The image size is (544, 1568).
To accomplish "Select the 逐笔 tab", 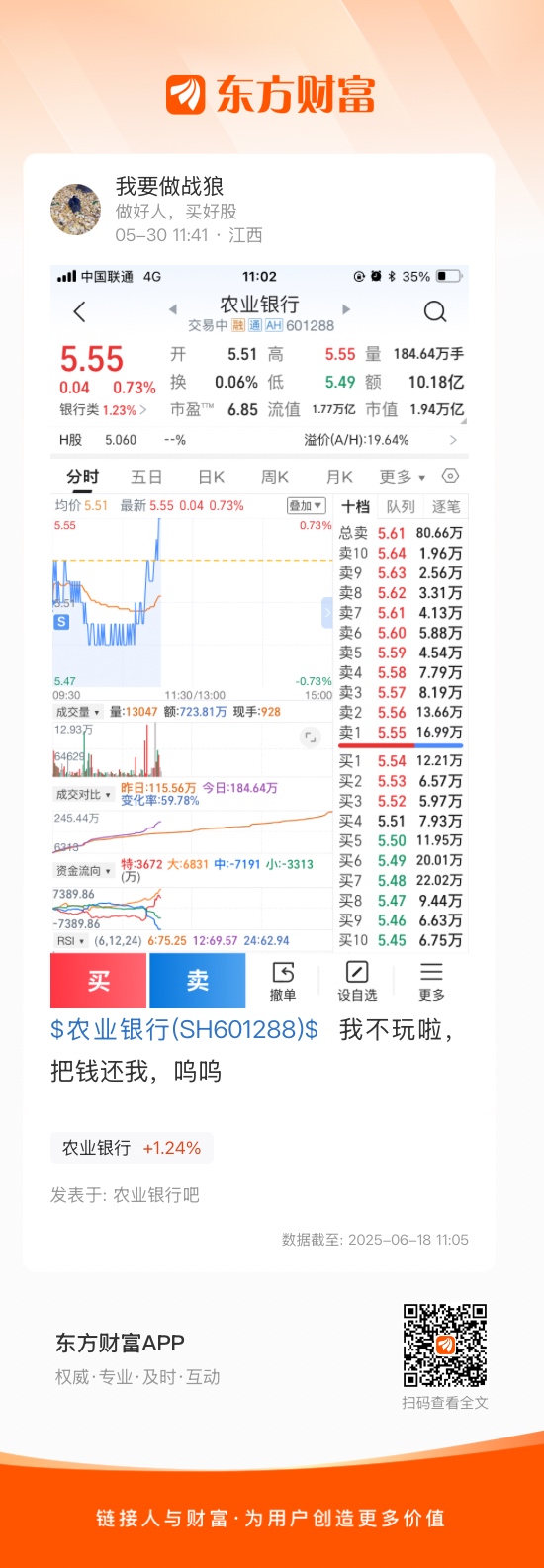I will [x=446, y=506].
